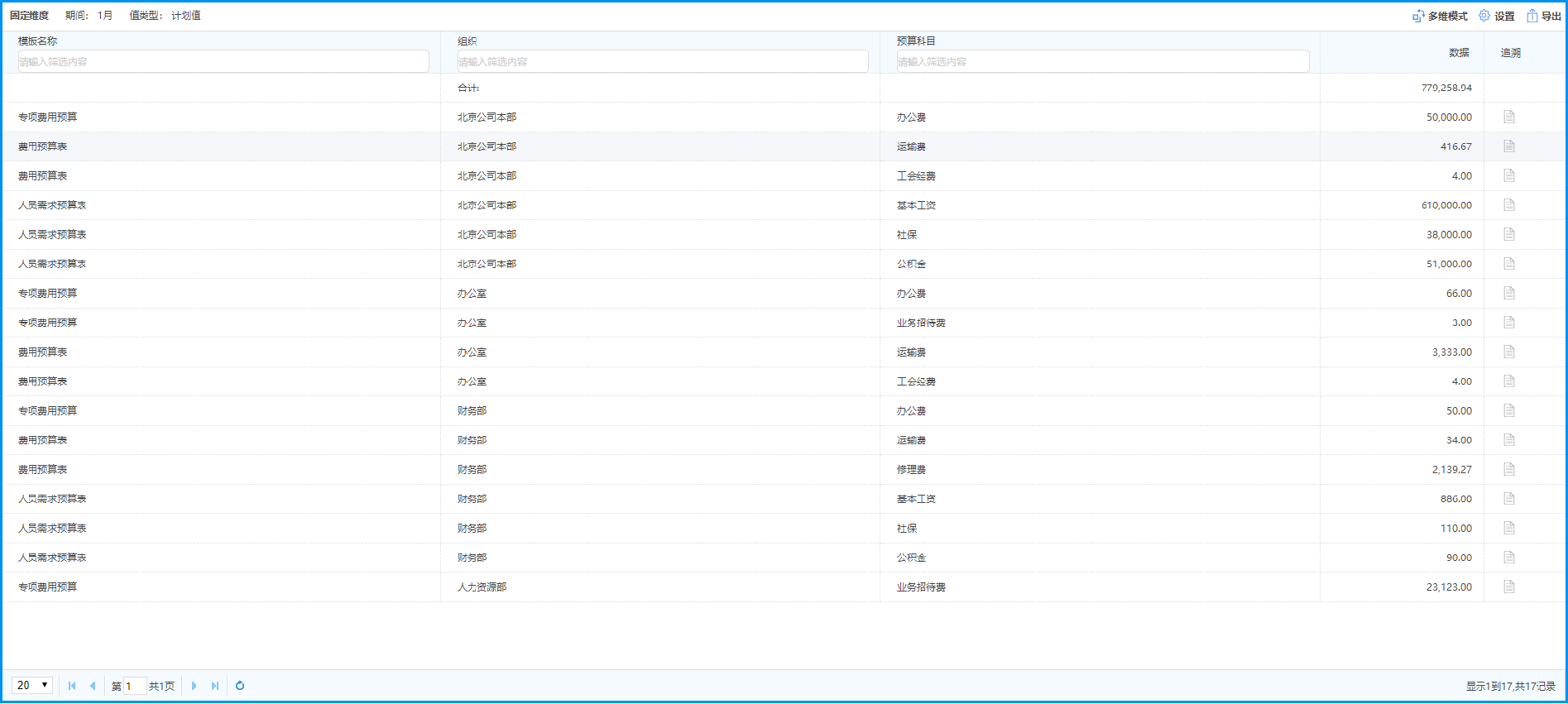Click the page number input box

point(134,686)
